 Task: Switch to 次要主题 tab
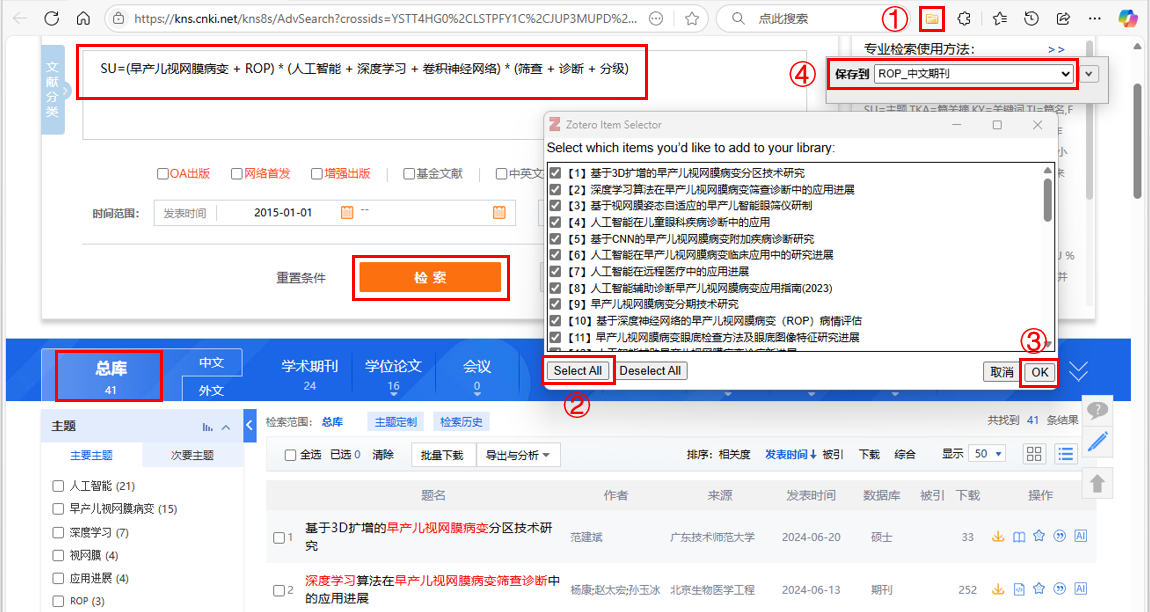(x=192, y=456)
